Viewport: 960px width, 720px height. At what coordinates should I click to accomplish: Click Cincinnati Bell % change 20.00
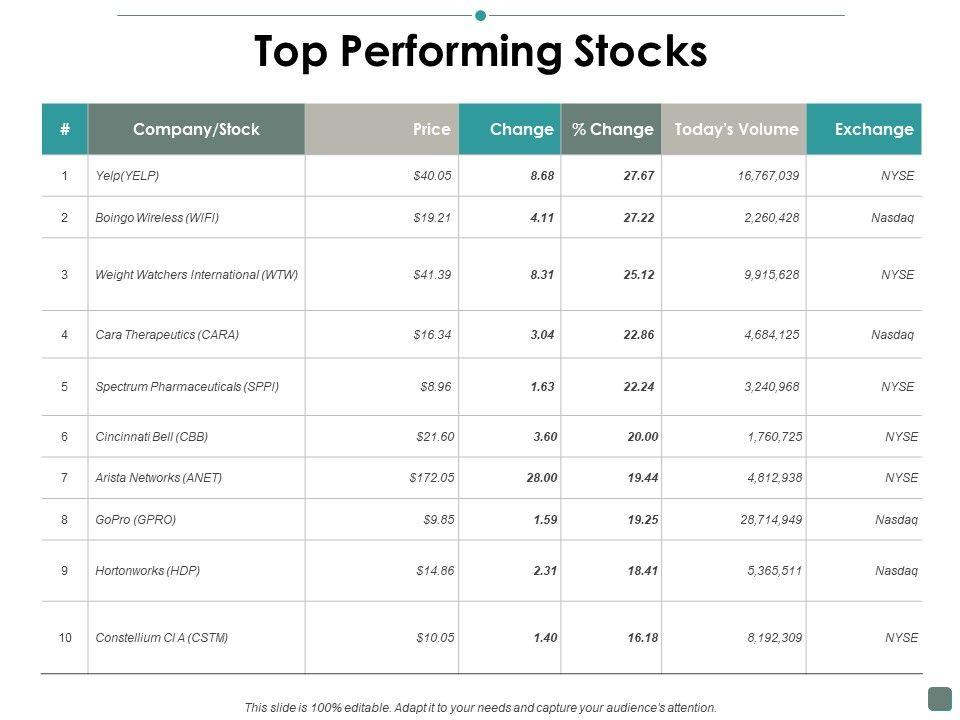(x=642, y=437)
